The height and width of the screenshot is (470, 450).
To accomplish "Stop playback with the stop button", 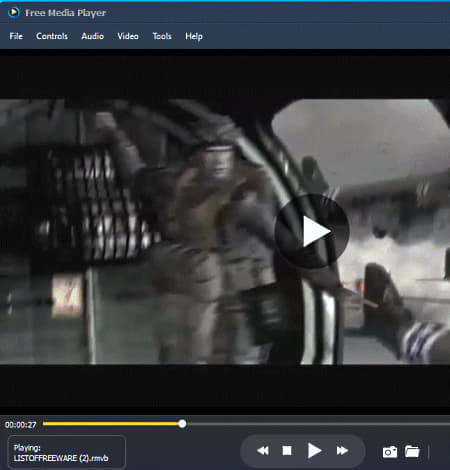I will coord(287,451).
